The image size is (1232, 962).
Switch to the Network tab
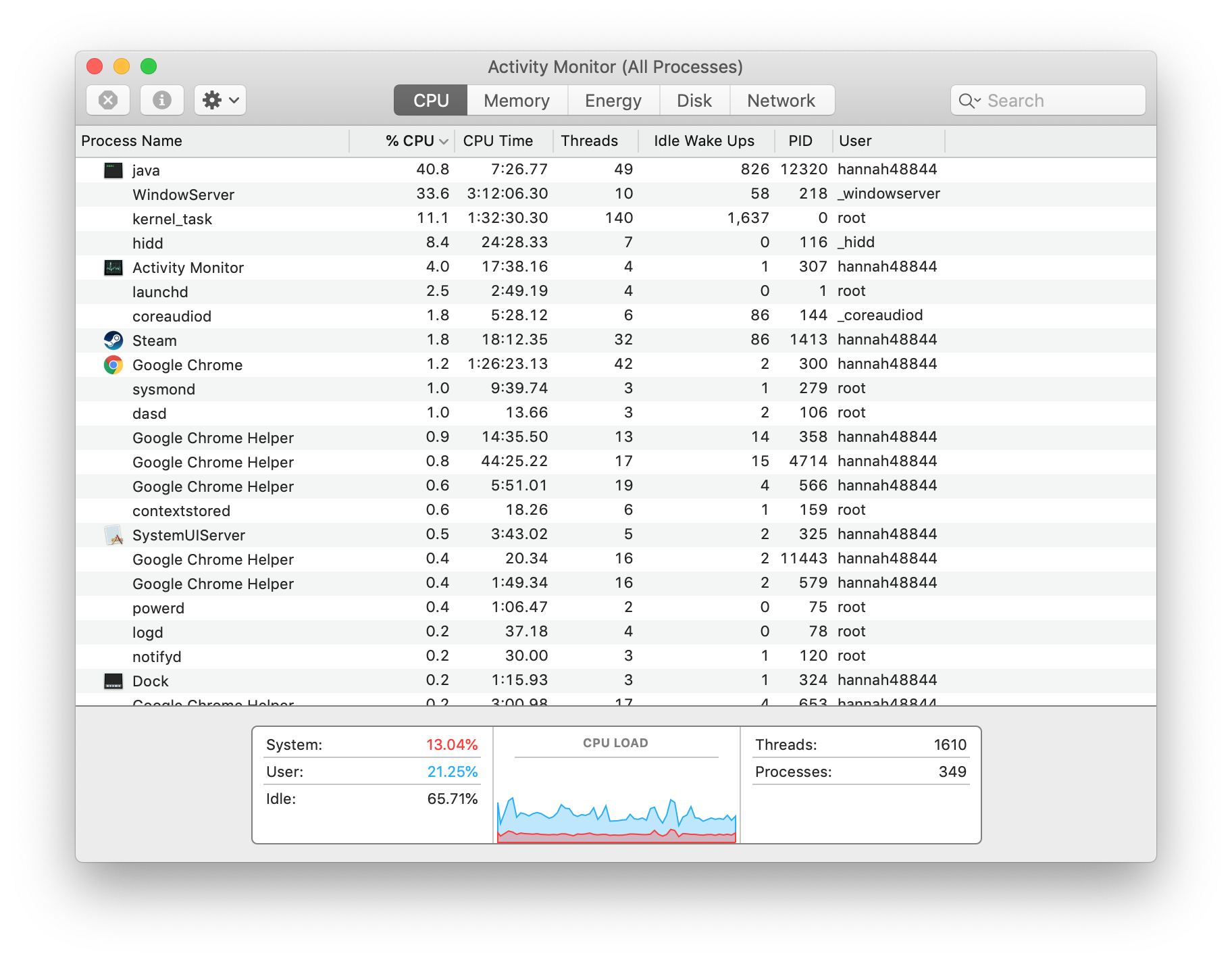[x=781, y=100]
